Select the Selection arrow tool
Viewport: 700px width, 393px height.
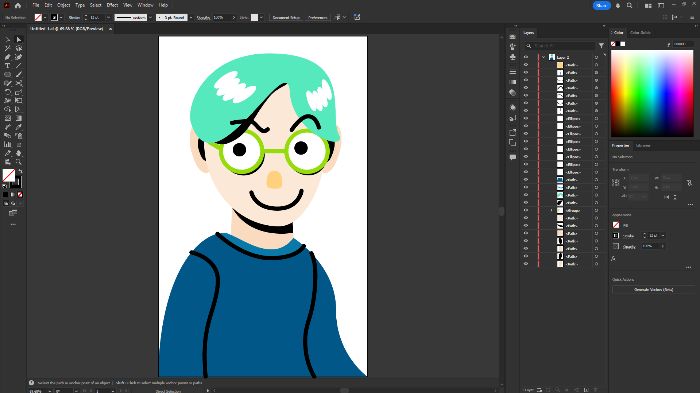19,40
